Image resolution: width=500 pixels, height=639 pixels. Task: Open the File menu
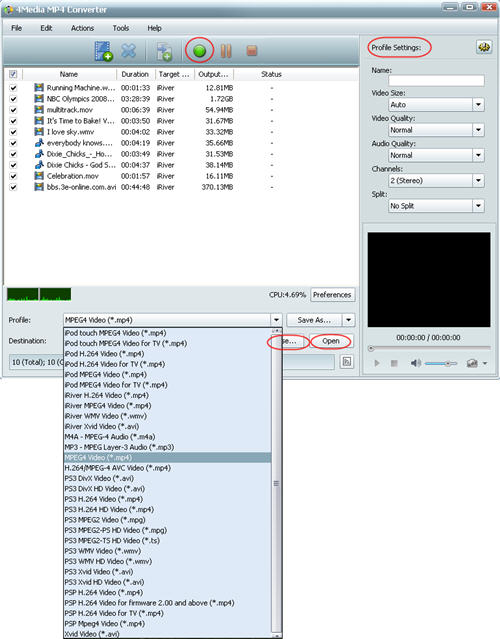click(16, 28)
